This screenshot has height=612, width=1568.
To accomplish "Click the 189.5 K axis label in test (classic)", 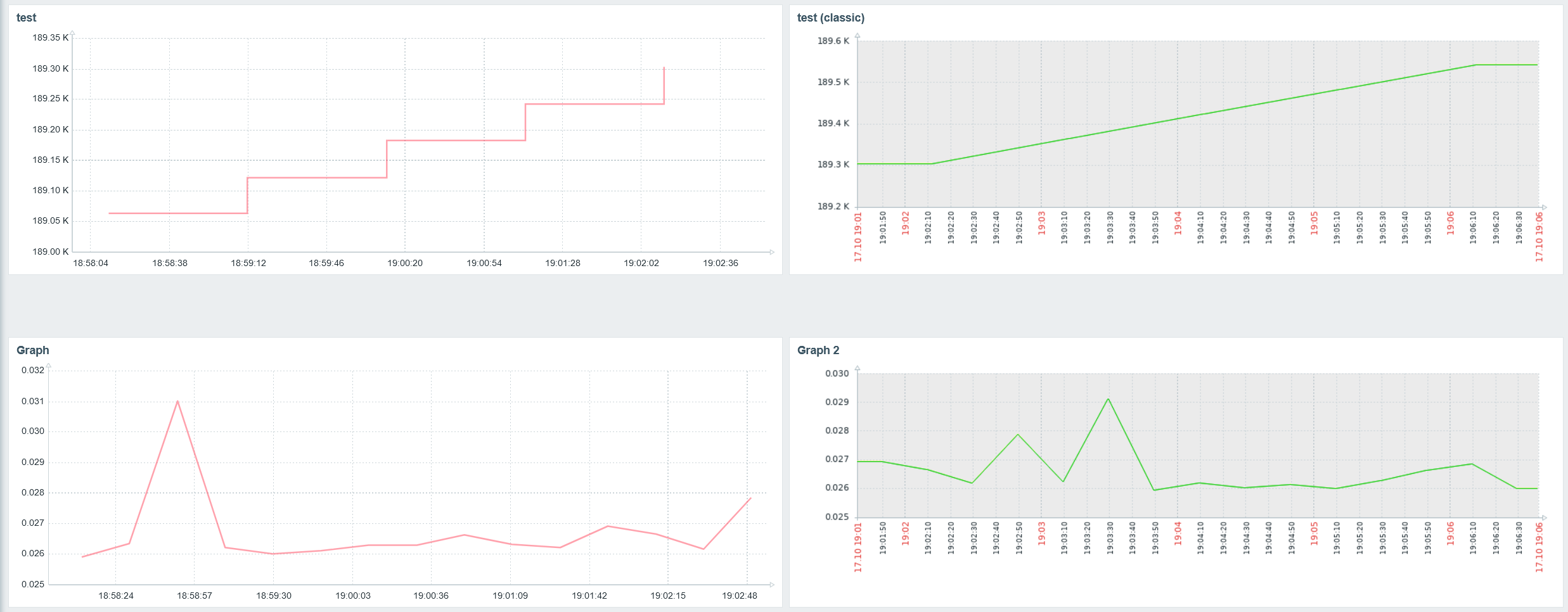I will tap(833, 82).
